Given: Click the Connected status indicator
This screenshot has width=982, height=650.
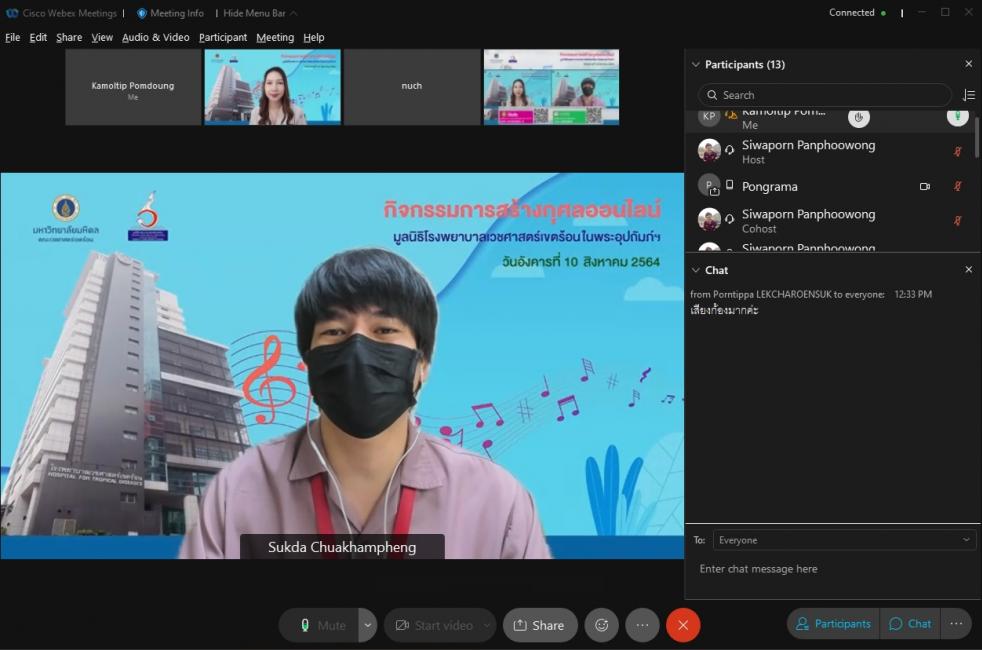Looking at the screenshot, I should coord(857,13).
